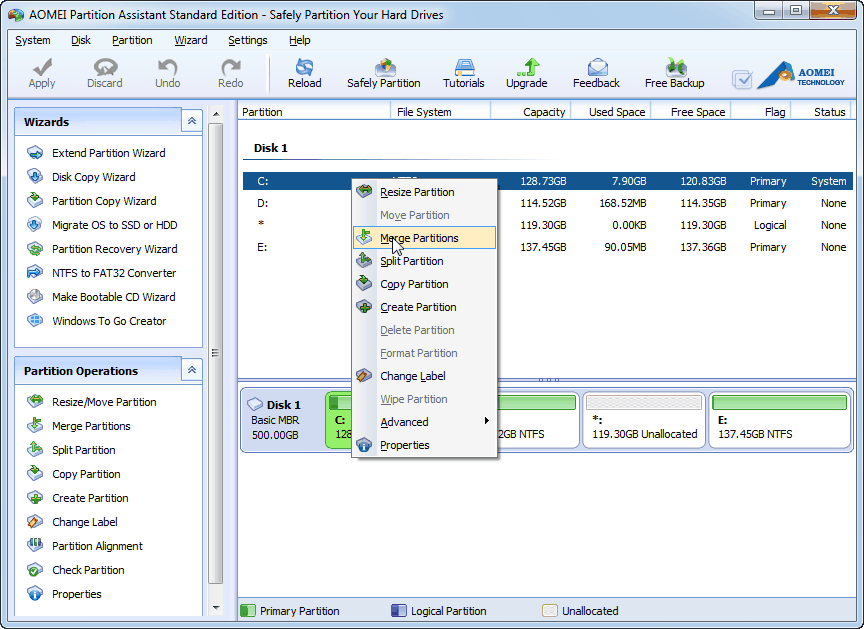Open Properties in Partition Operations panel
This screenshot has height=629, width=864.
click(x=64, y=594)
